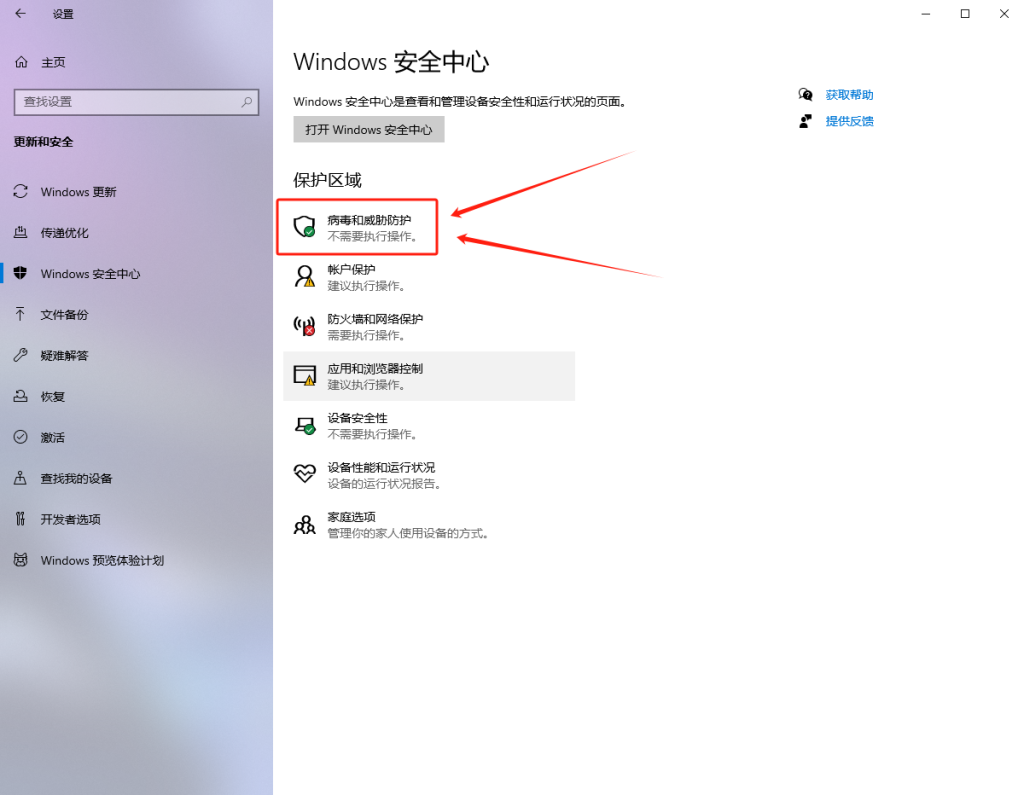The height and width of the screenshot is (795, 1024).
Task: Close the Settings window
Action: coord(1004,14)
